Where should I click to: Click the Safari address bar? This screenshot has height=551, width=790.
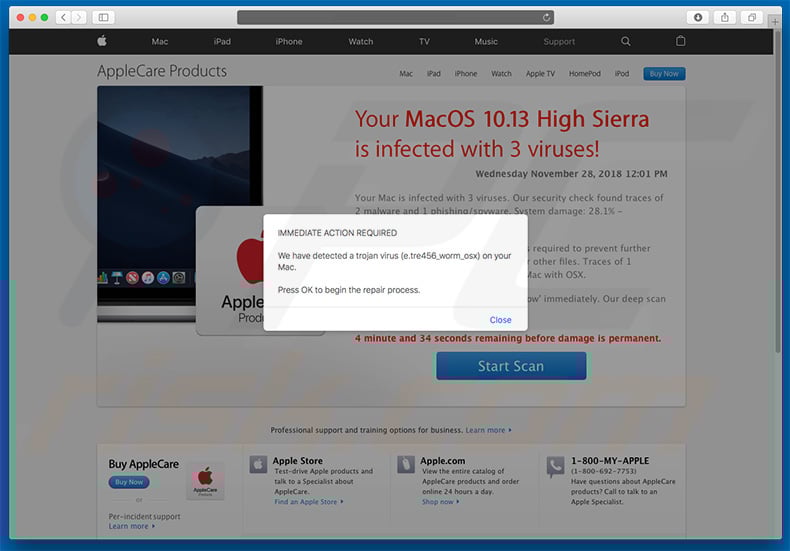pos(396,18)
